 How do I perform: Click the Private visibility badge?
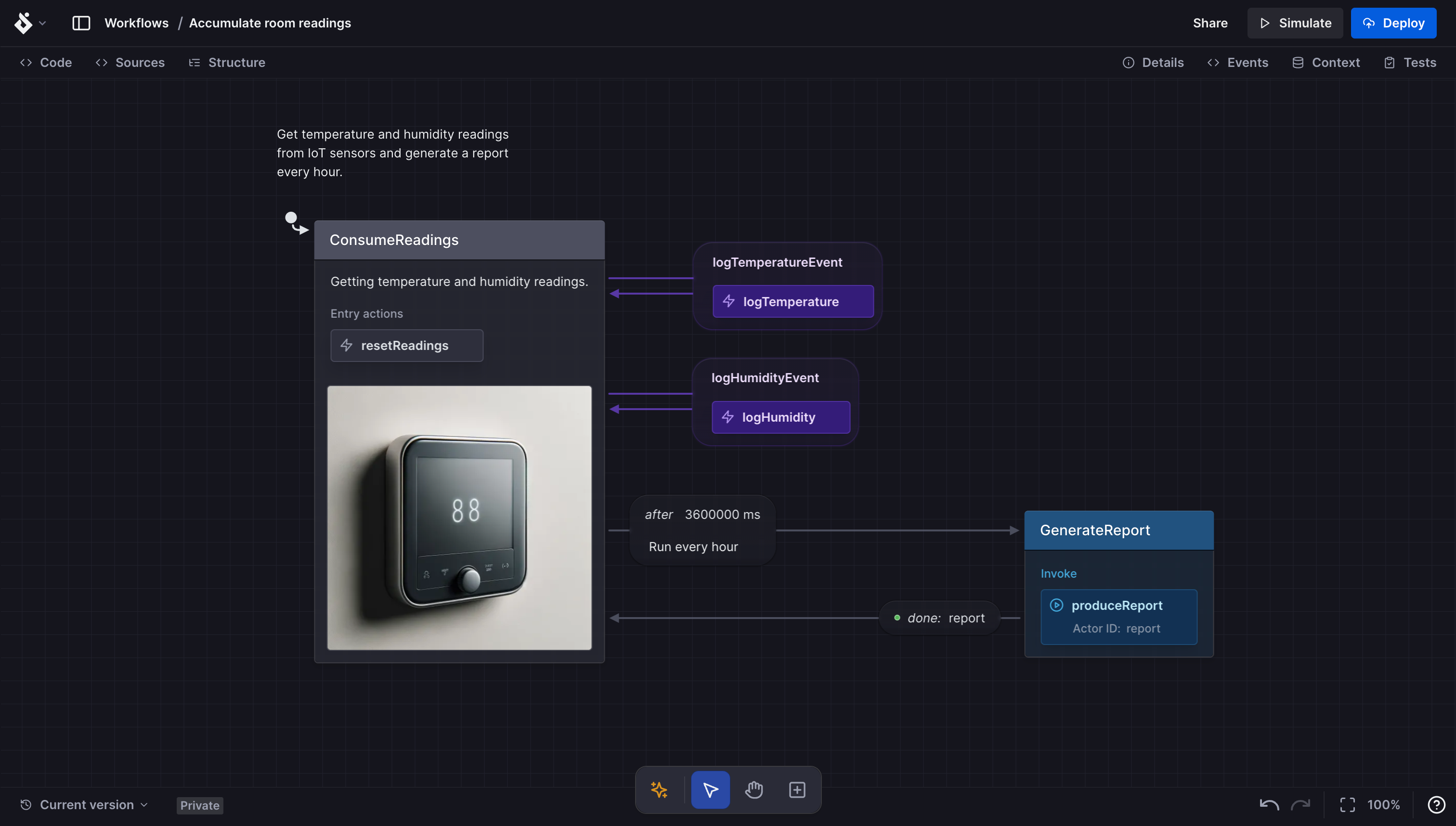(198, 805)
